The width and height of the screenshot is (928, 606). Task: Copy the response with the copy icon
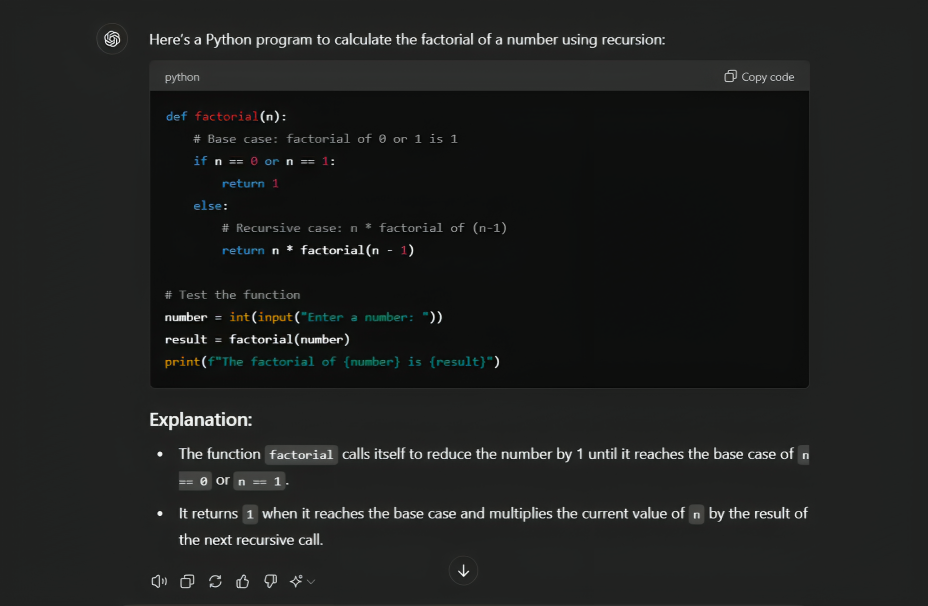(187, 581)
